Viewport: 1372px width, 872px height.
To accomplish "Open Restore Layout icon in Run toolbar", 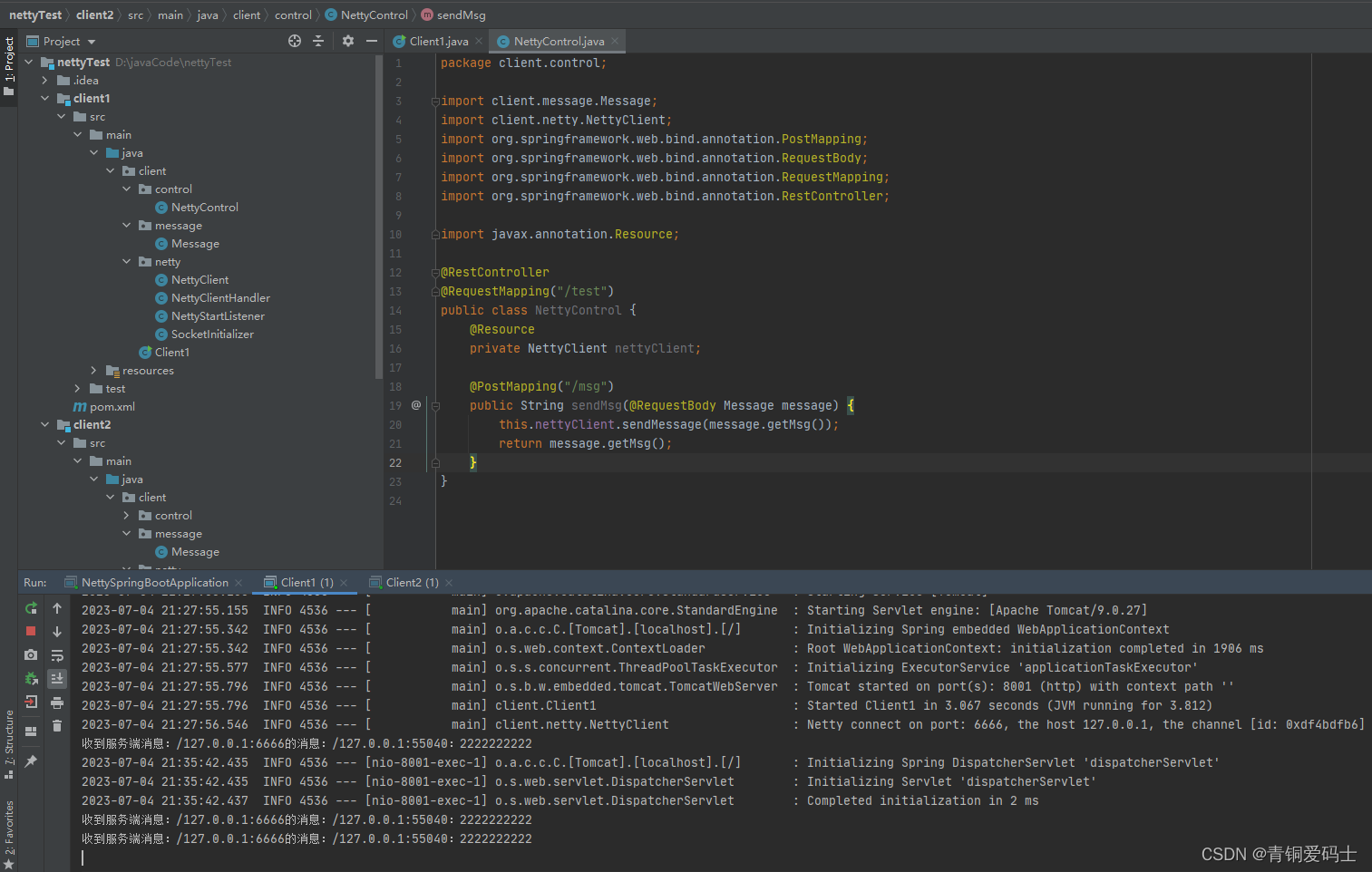I will (31, 731).
